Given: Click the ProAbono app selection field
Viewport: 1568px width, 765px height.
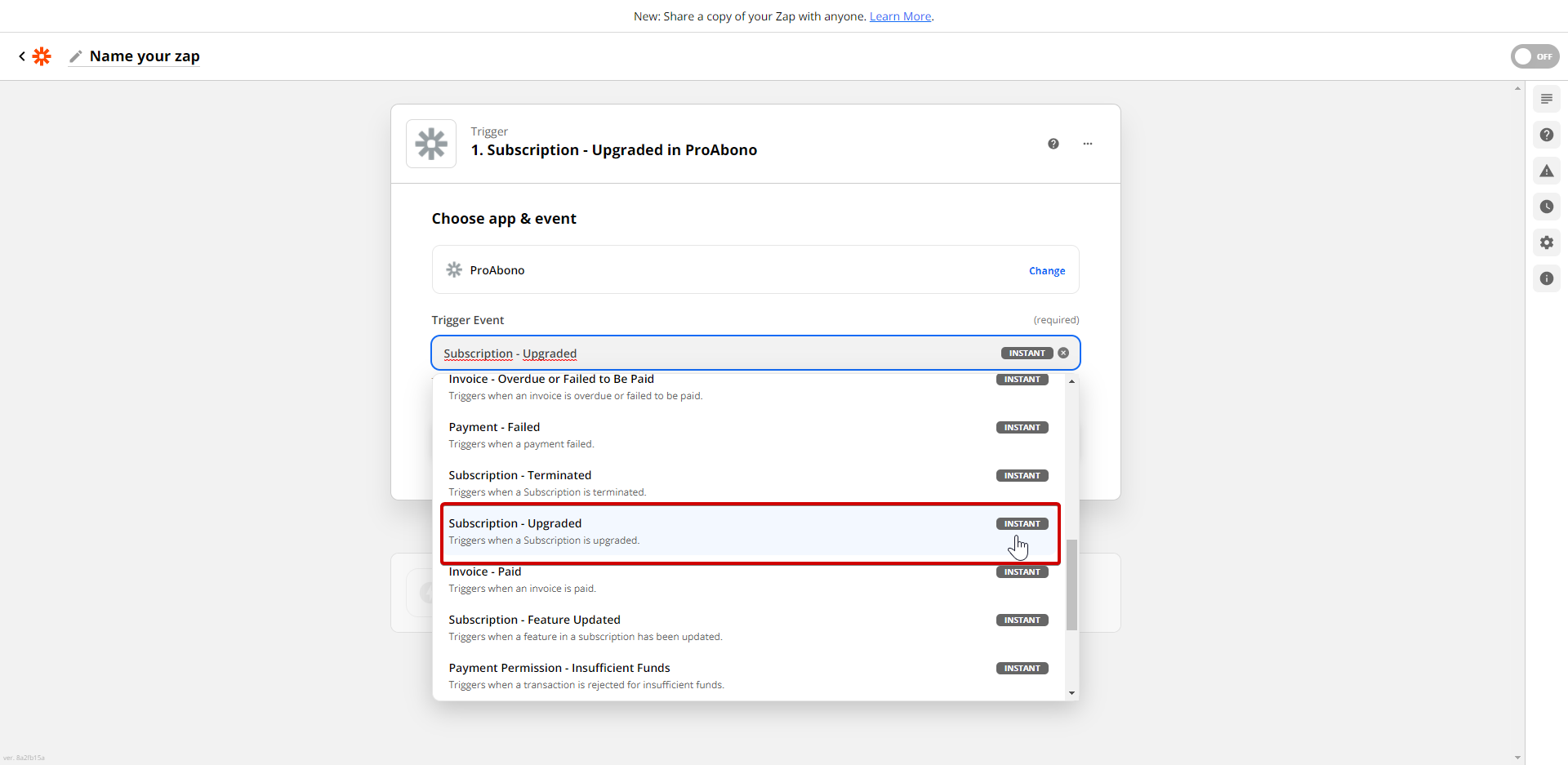Looking at the screenshot, I should click(x=755, y=269).
